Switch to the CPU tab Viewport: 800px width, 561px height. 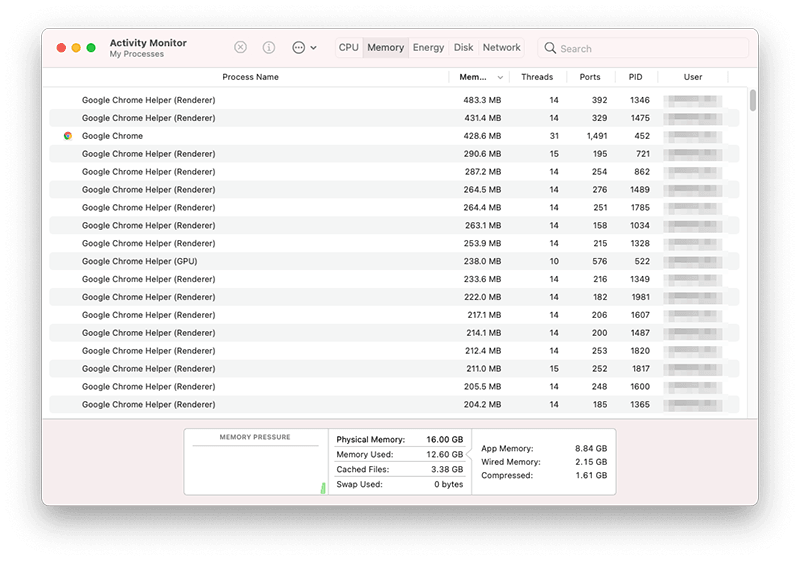point(349,47)
